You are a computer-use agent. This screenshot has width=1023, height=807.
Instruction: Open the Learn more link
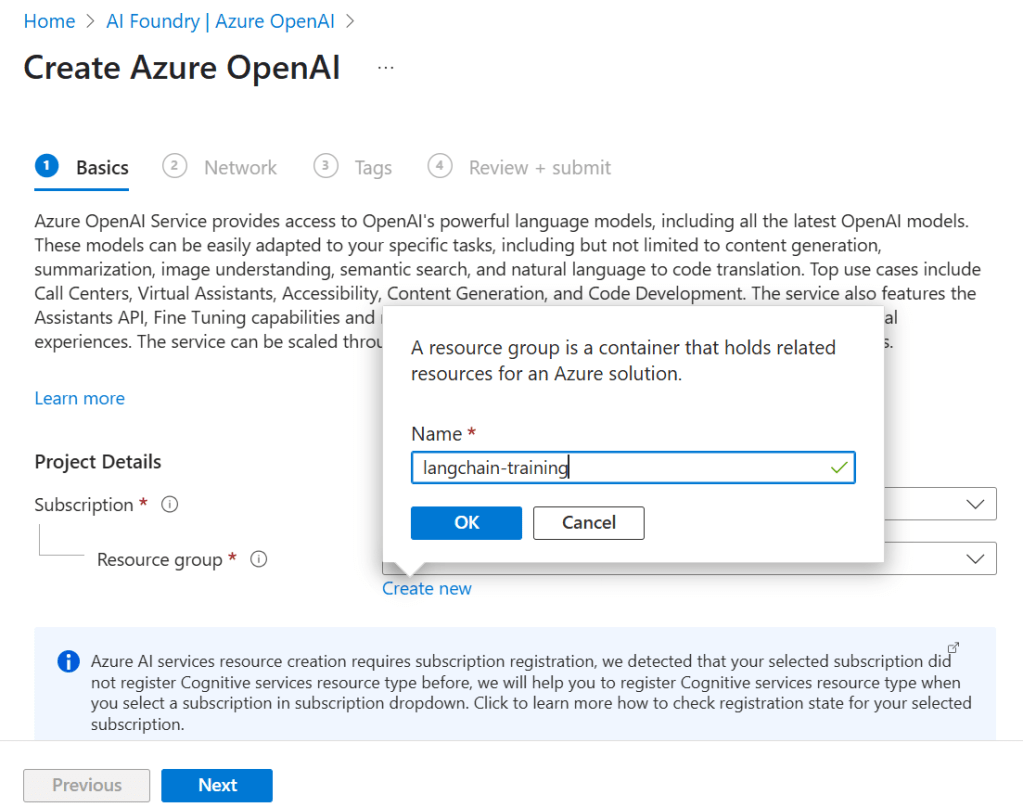click(79, 398)
